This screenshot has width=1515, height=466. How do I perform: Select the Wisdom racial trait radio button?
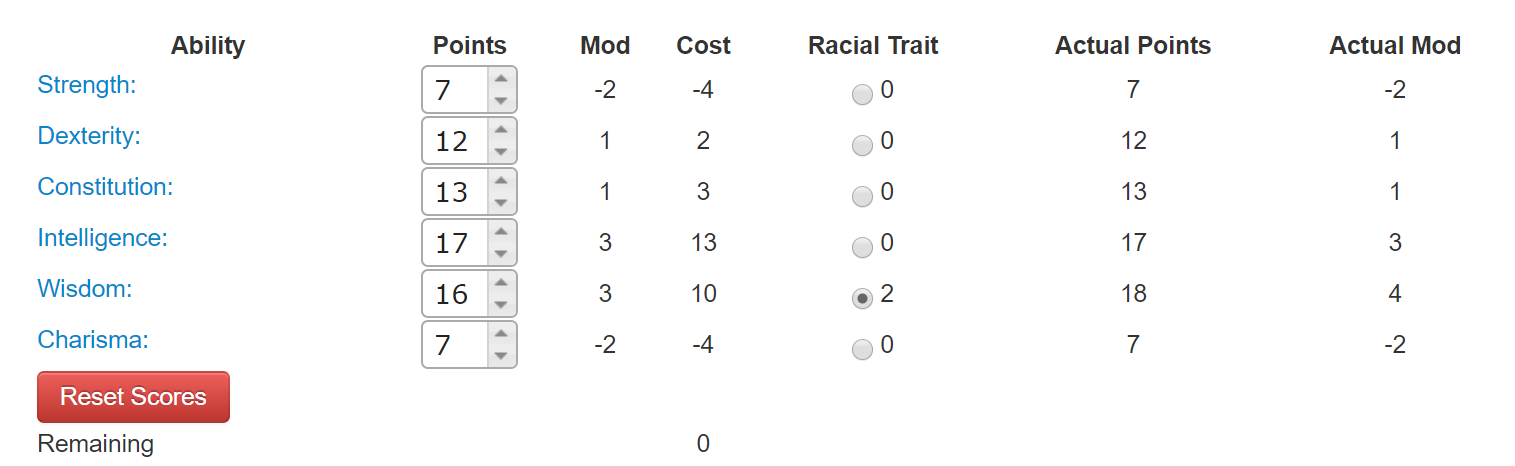(x=862, y=298)
